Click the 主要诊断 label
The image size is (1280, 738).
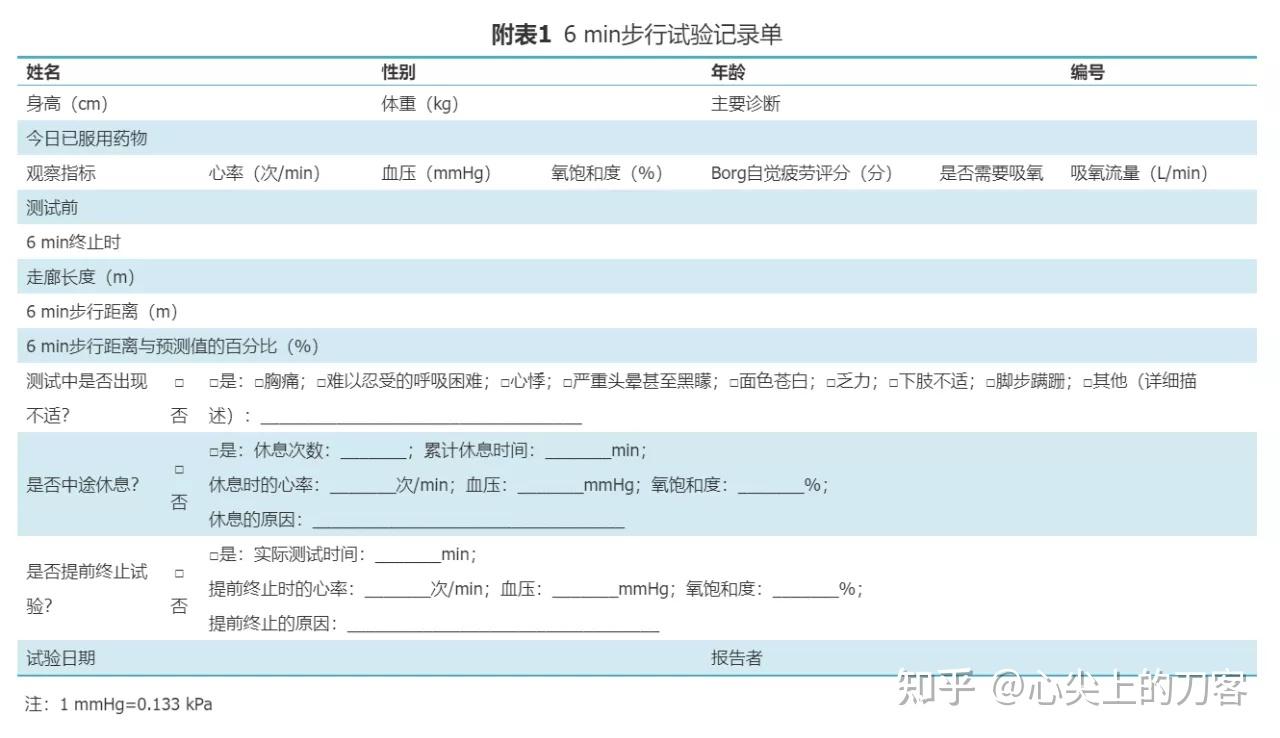[x=746, y=104]
